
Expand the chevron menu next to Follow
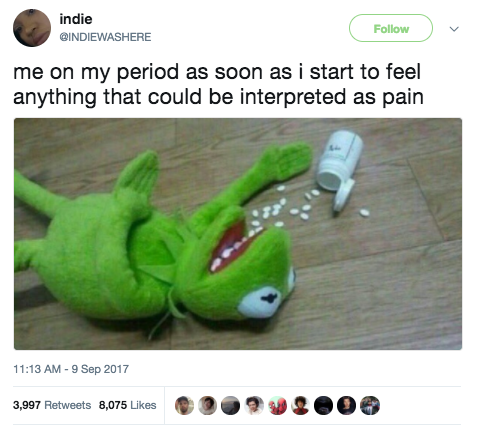point(454,29)
